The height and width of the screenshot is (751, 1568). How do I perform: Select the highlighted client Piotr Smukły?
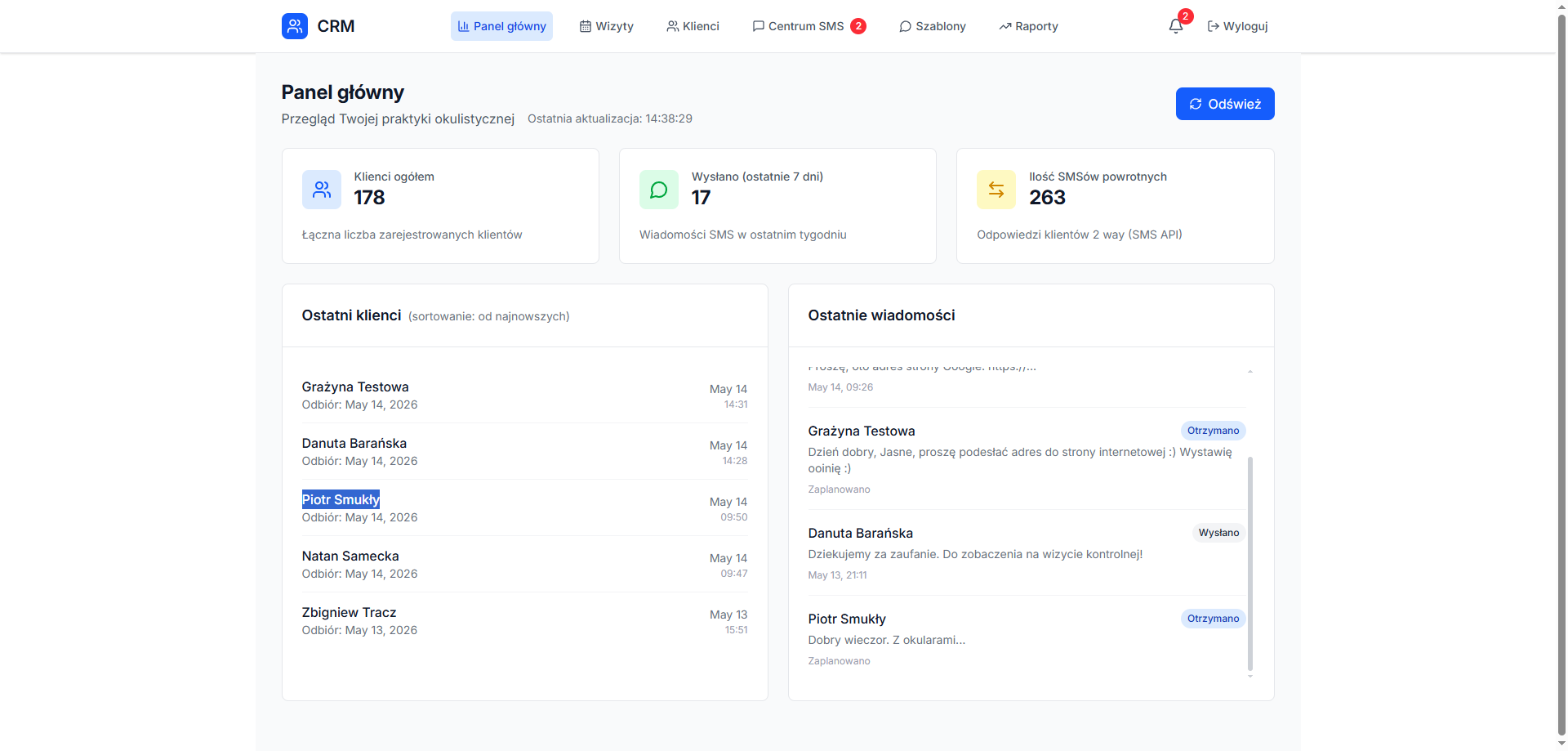tap(341, 499)
